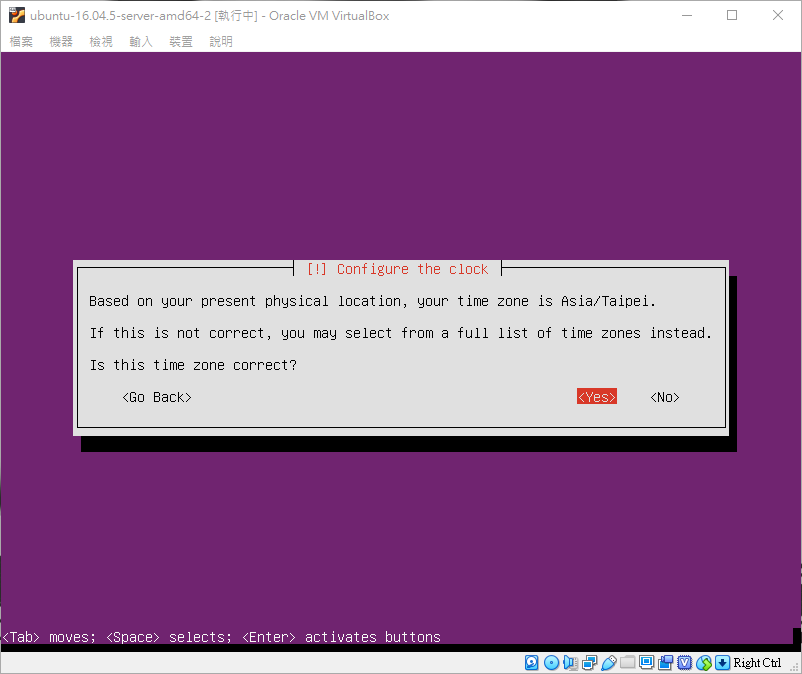Click the keyboard capture arrow icon
The width and height of the screenshot is (802, 674).
pyautogui.click(x=722, y=663)
